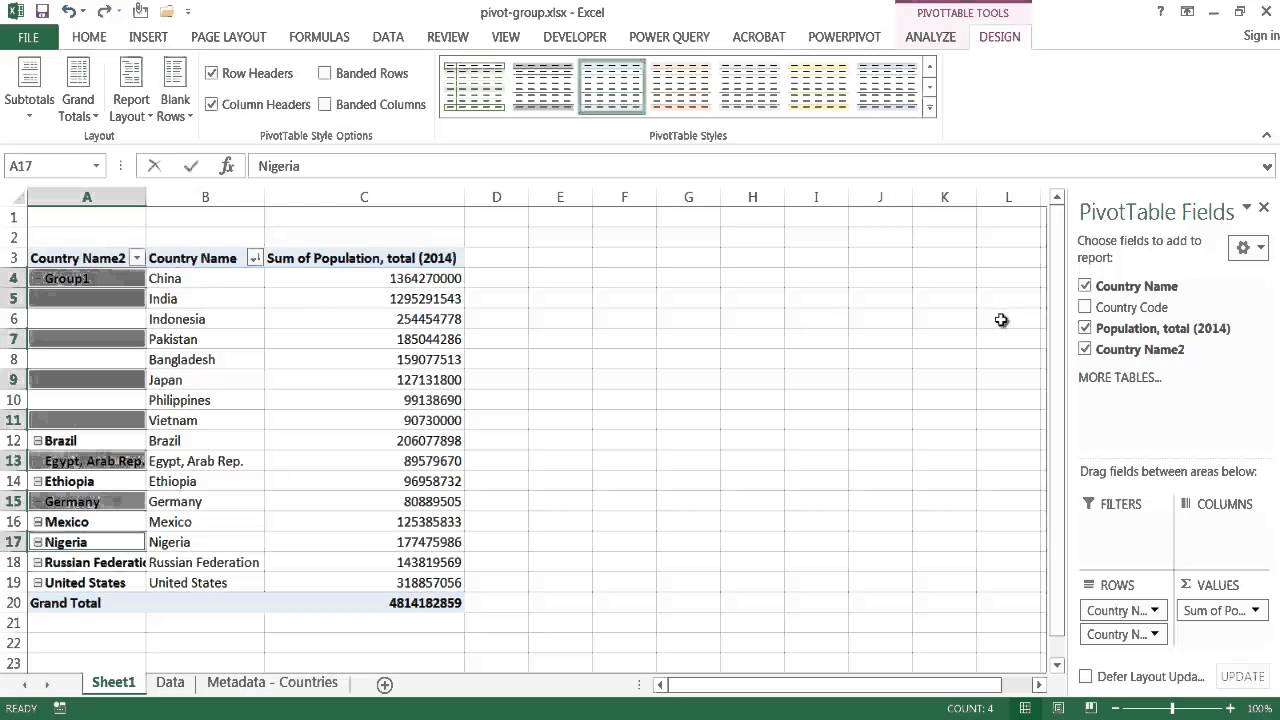The width and height of the screenshot is (1280, 720).
Task: Add a new sheet with plus icon
Action: 384,684
